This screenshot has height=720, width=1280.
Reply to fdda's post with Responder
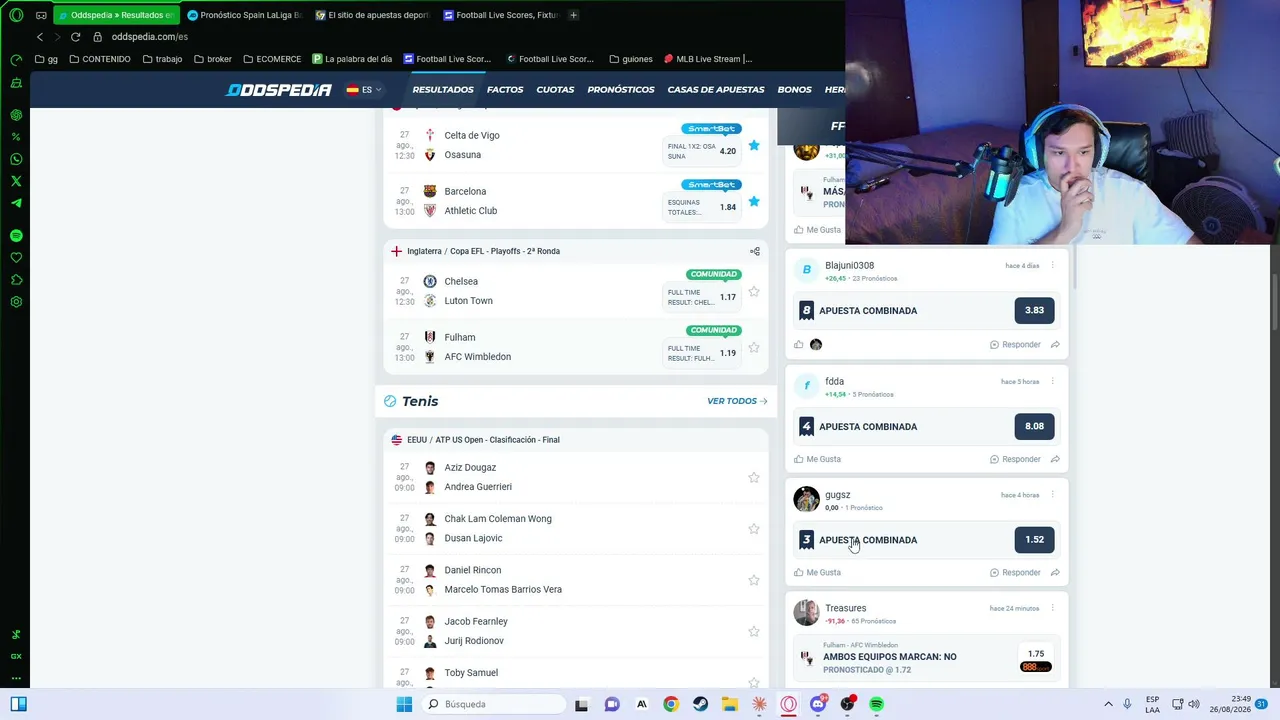coord(1015,459)
